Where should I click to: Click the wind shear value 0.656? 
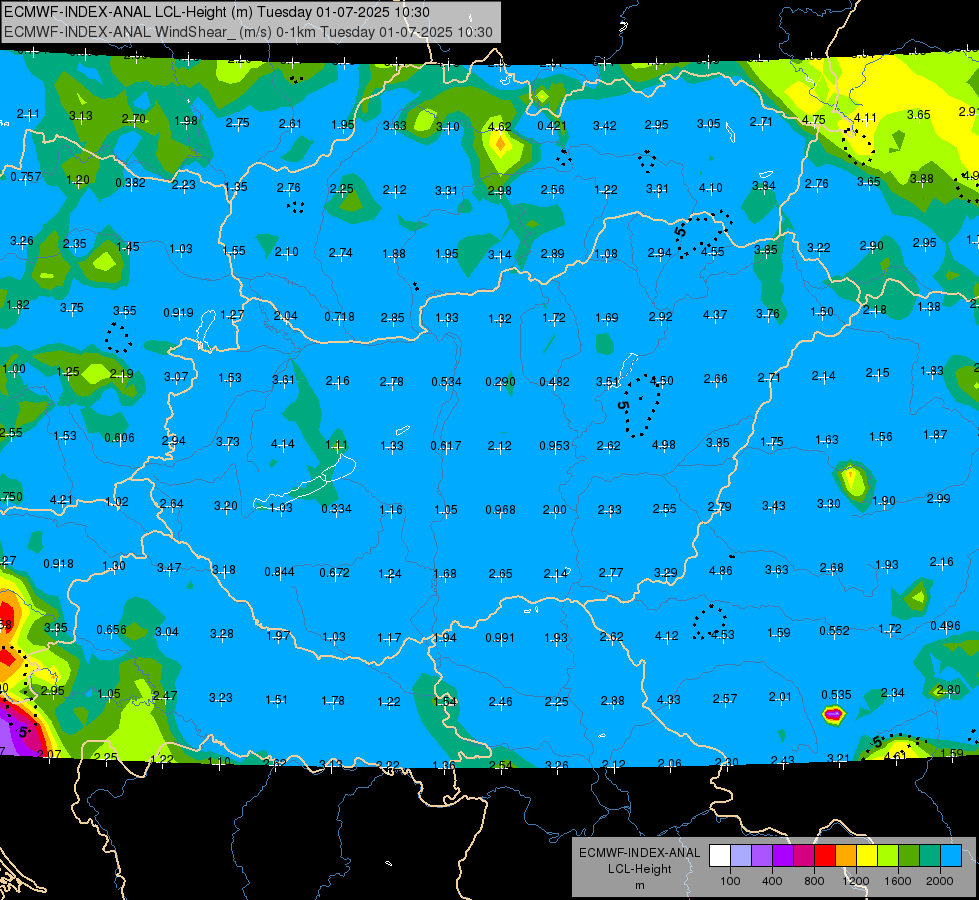pos(111,630)
